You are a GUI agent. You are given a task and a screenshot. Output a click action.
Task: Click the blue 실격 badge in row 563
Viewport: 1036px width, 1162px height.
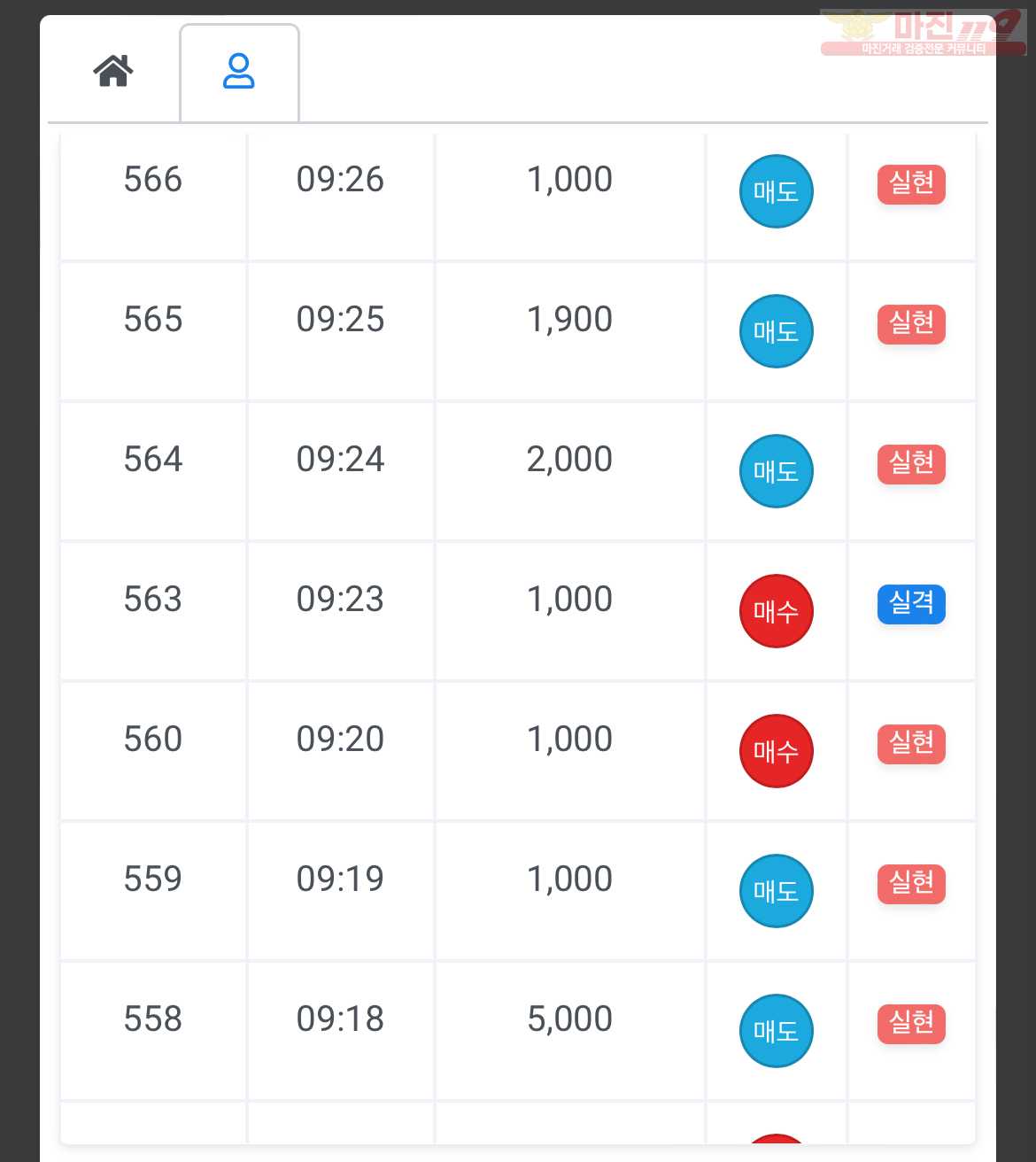[911, 604]
